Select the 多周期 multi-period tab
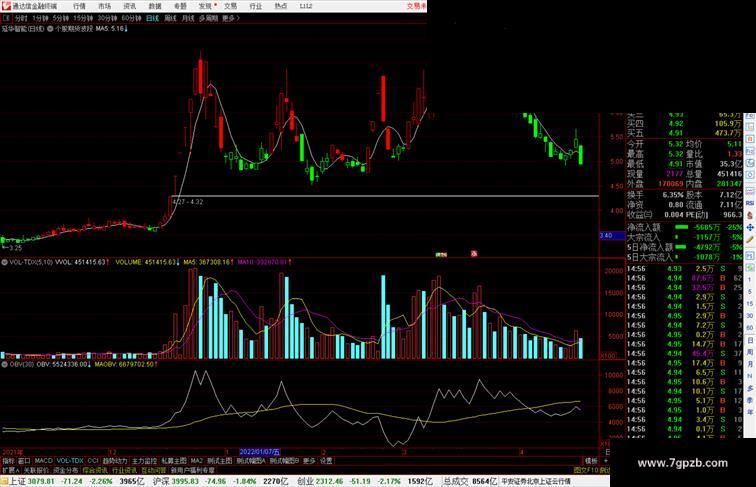Screen dimensions: 756x487 [208, 18]
